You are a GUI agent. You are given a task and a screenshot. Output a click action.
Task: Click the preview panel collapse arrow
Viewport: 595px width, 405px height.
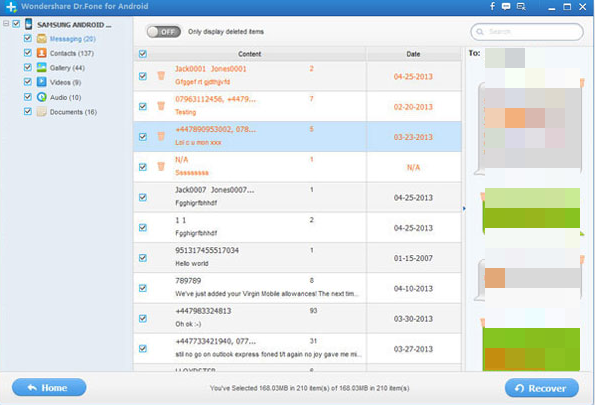click(464, 208)
